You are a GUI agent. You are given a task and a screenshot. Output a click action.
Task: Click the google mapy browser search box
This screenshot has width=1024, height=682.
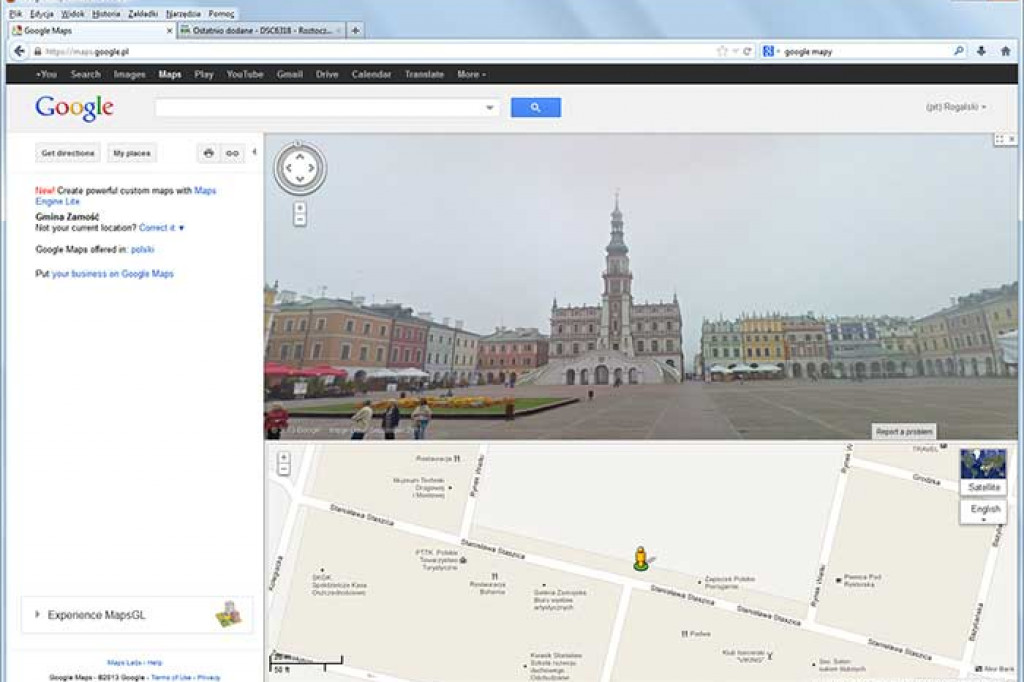(x=865, y=51)
